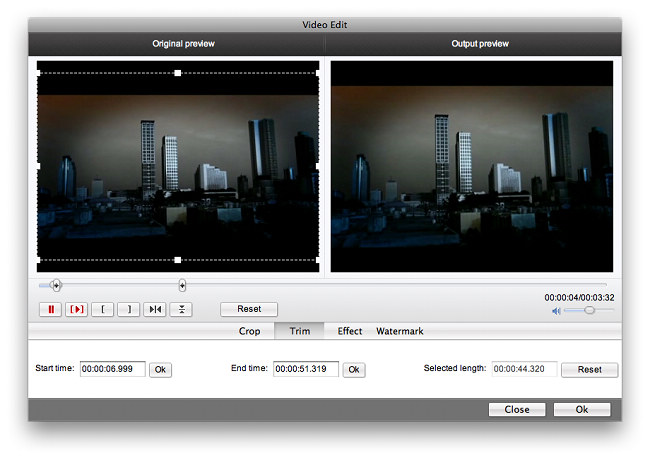Click the playback position handle on the timeline
This screenshot has height=460, width=650.
pos(56,285)
